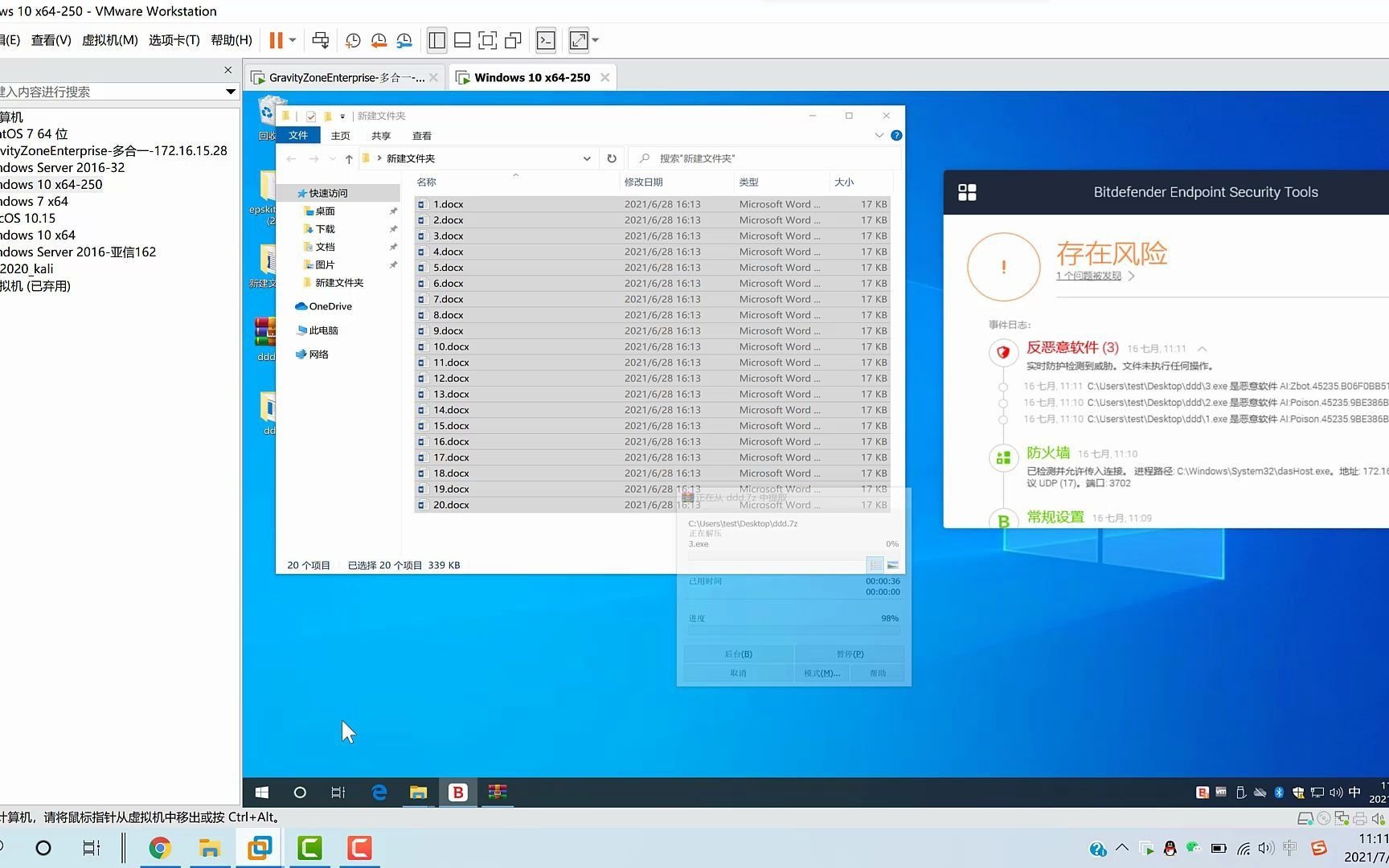Open Cortana circle in guest taskbar
Viewport: 1389px width, 868px height.
pyautogui.click(x=300, y=792)
